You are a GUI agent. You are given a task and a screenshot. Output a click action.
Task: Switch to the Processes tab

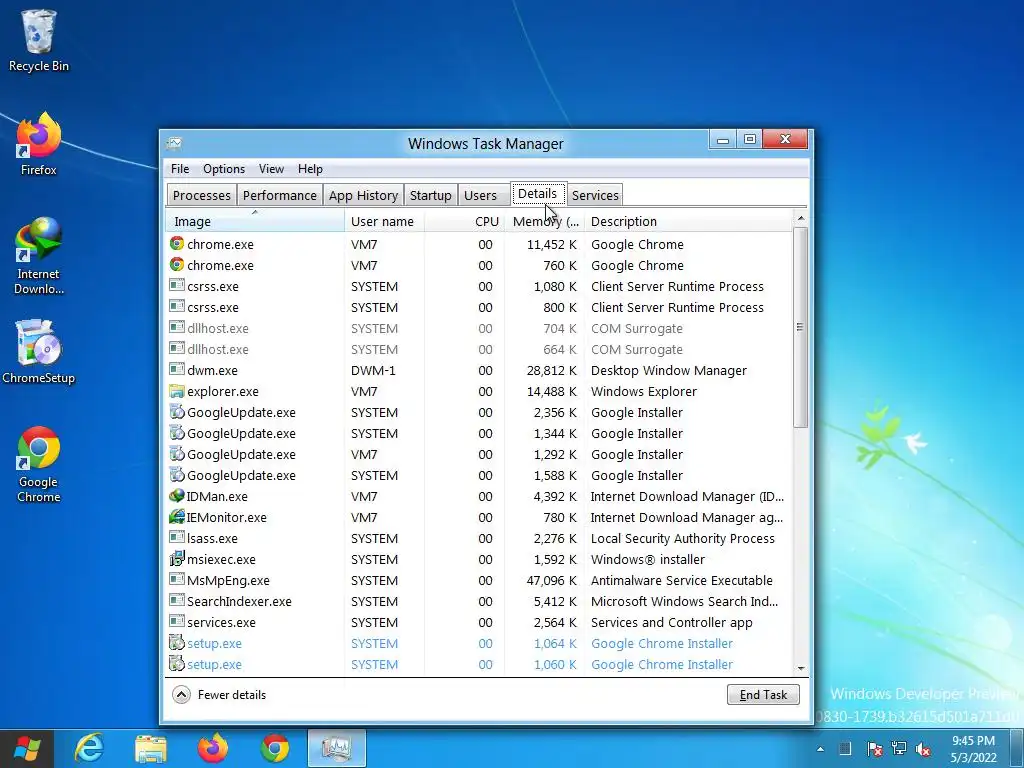pos(201,195)
